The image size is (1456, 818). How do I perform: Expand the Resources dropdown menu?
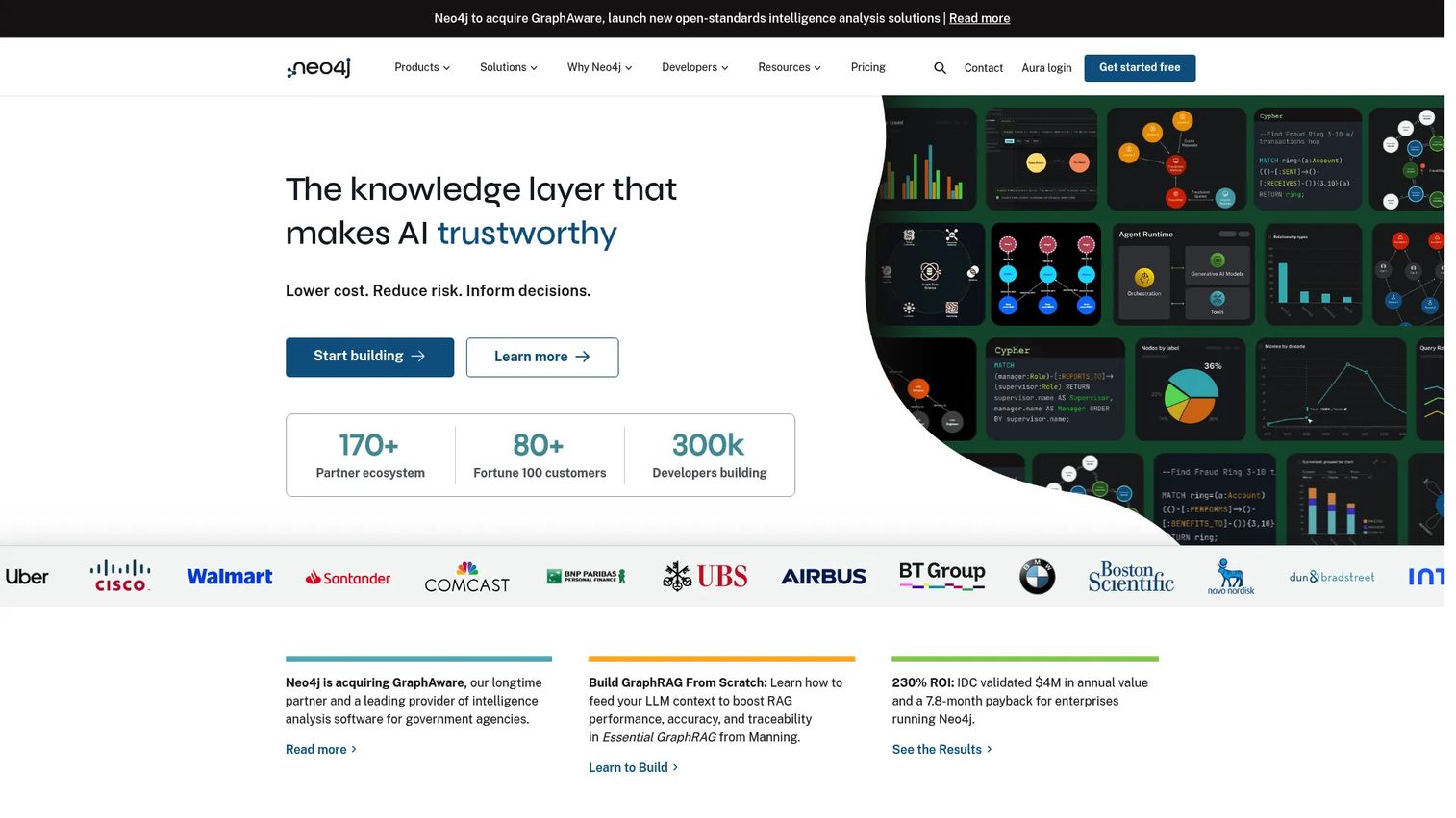790,67
